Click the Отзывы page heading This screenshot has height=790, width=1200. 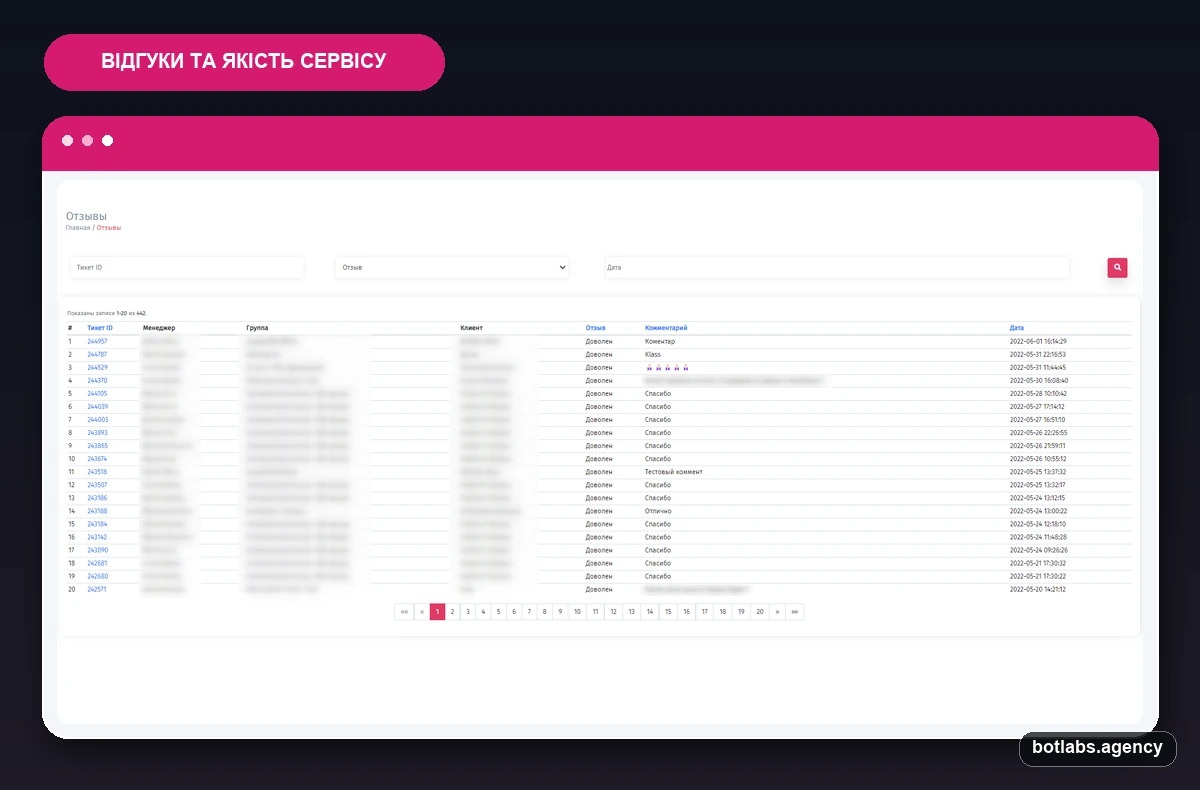tap(86, 216)
